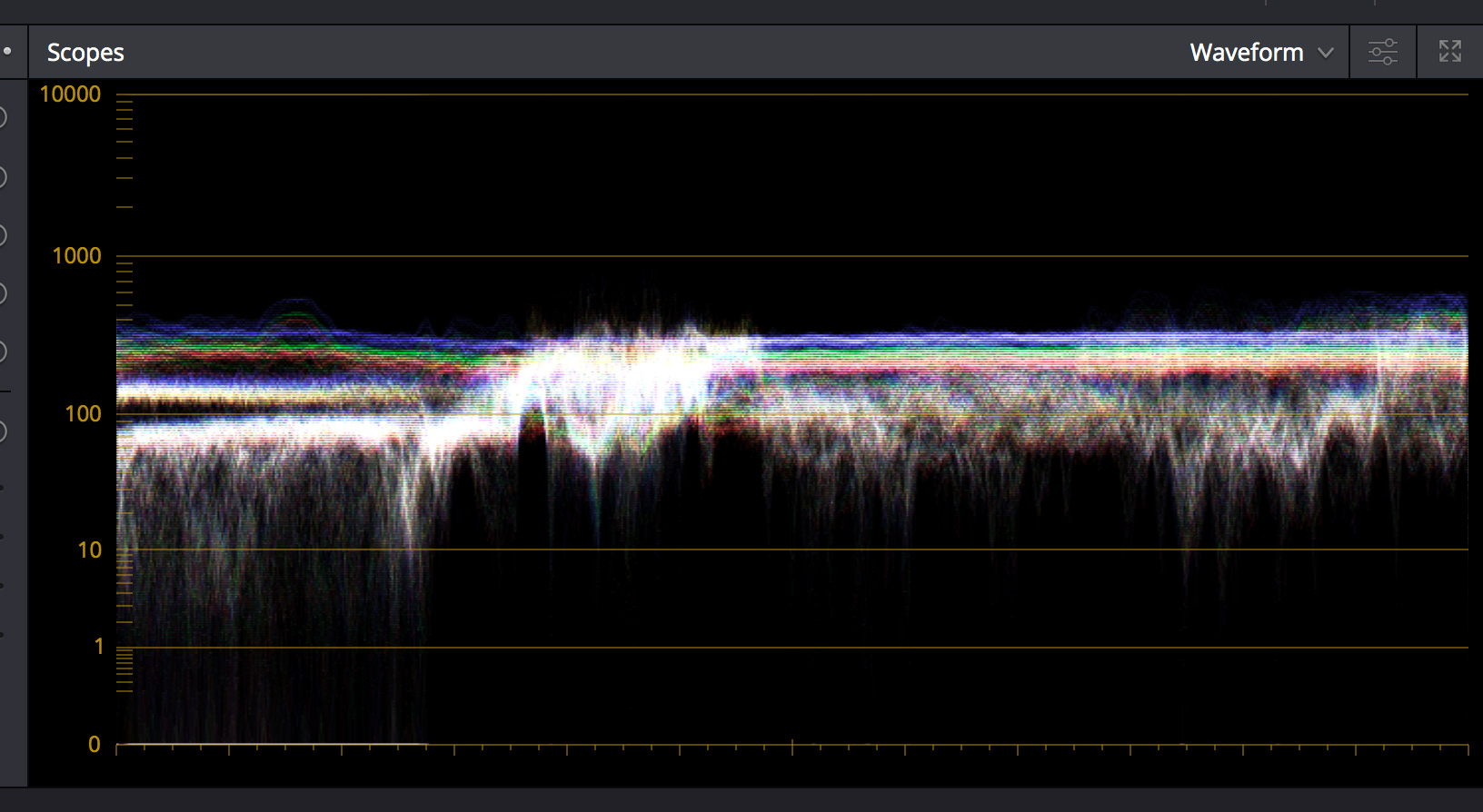Click the small dot left of Scopes header
Viewport: 1483px width, 812px height.
[7, 51]
